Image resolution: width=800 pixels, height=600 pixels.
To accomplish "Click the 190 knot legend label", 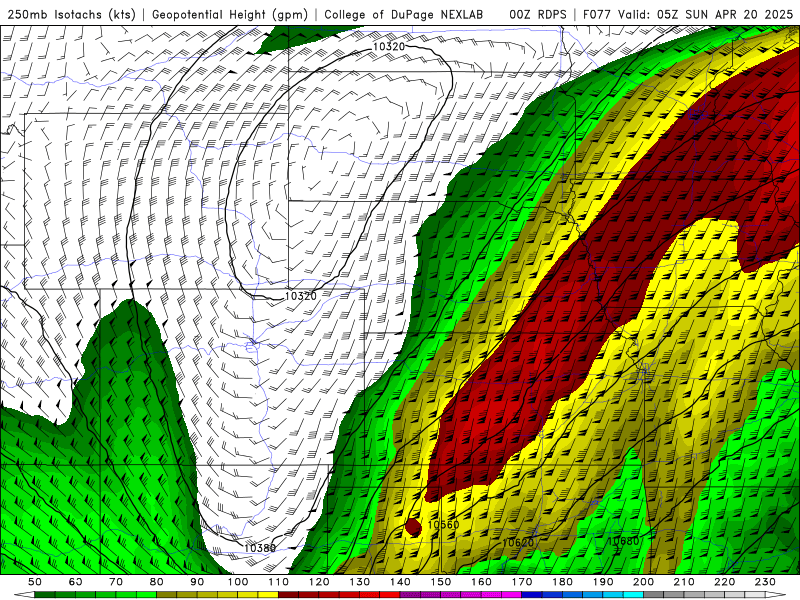I will click(x=603, y=582).
